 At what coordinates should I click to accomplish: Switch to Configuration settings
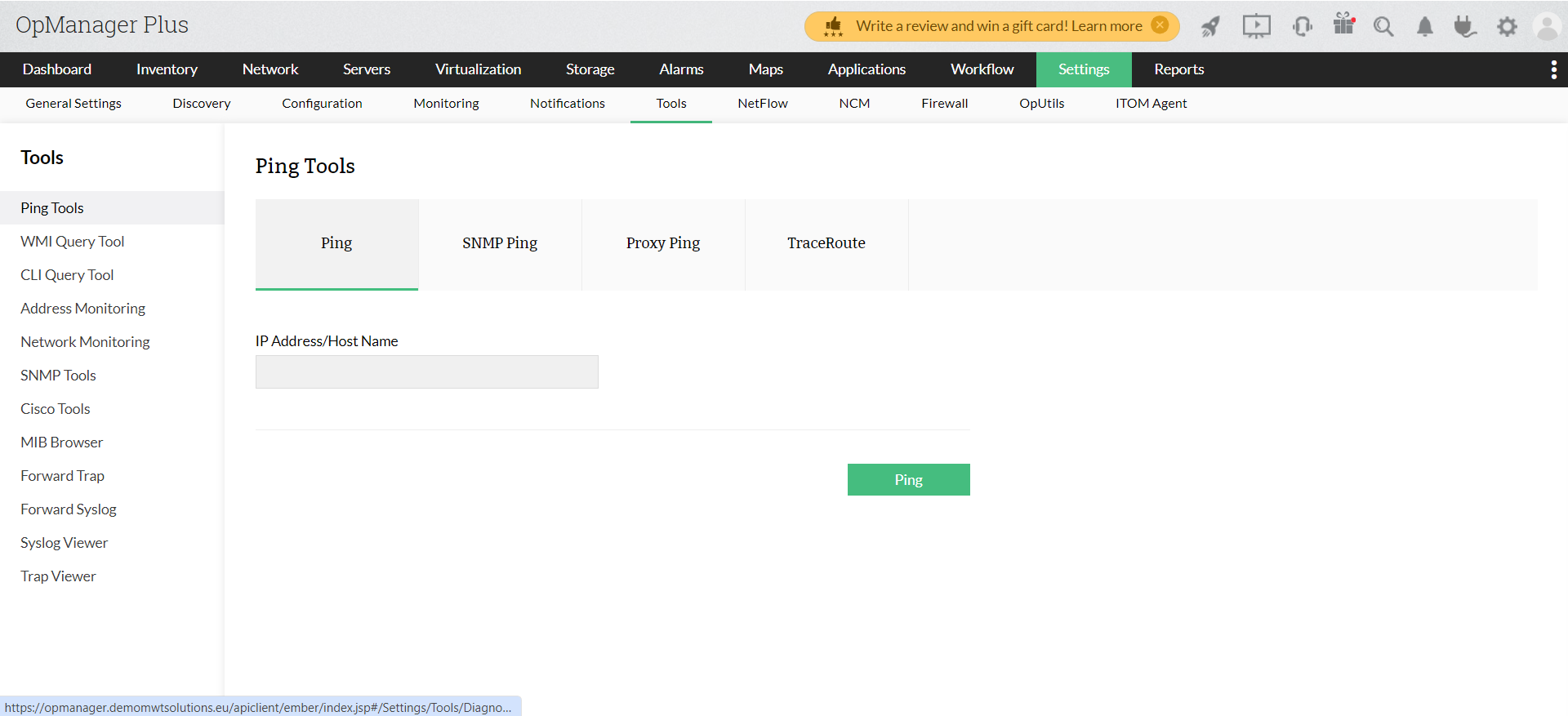(x=322, y=104)
